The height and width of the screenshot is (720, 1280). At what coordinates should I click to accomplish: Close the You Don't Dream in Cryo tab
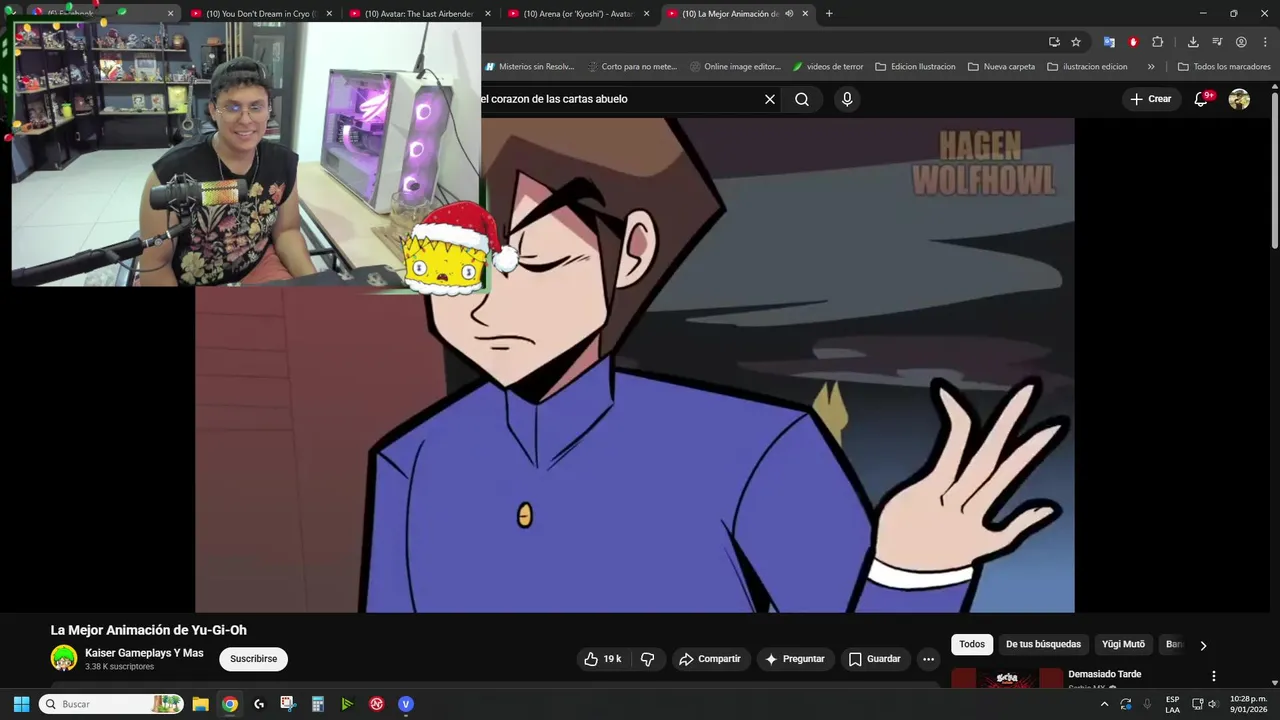coord(329,14)
